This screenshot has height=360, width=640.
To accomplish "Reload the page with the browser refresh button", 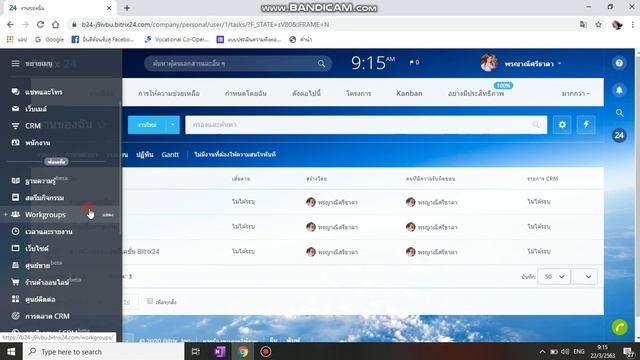I will [x=40, y=24].
